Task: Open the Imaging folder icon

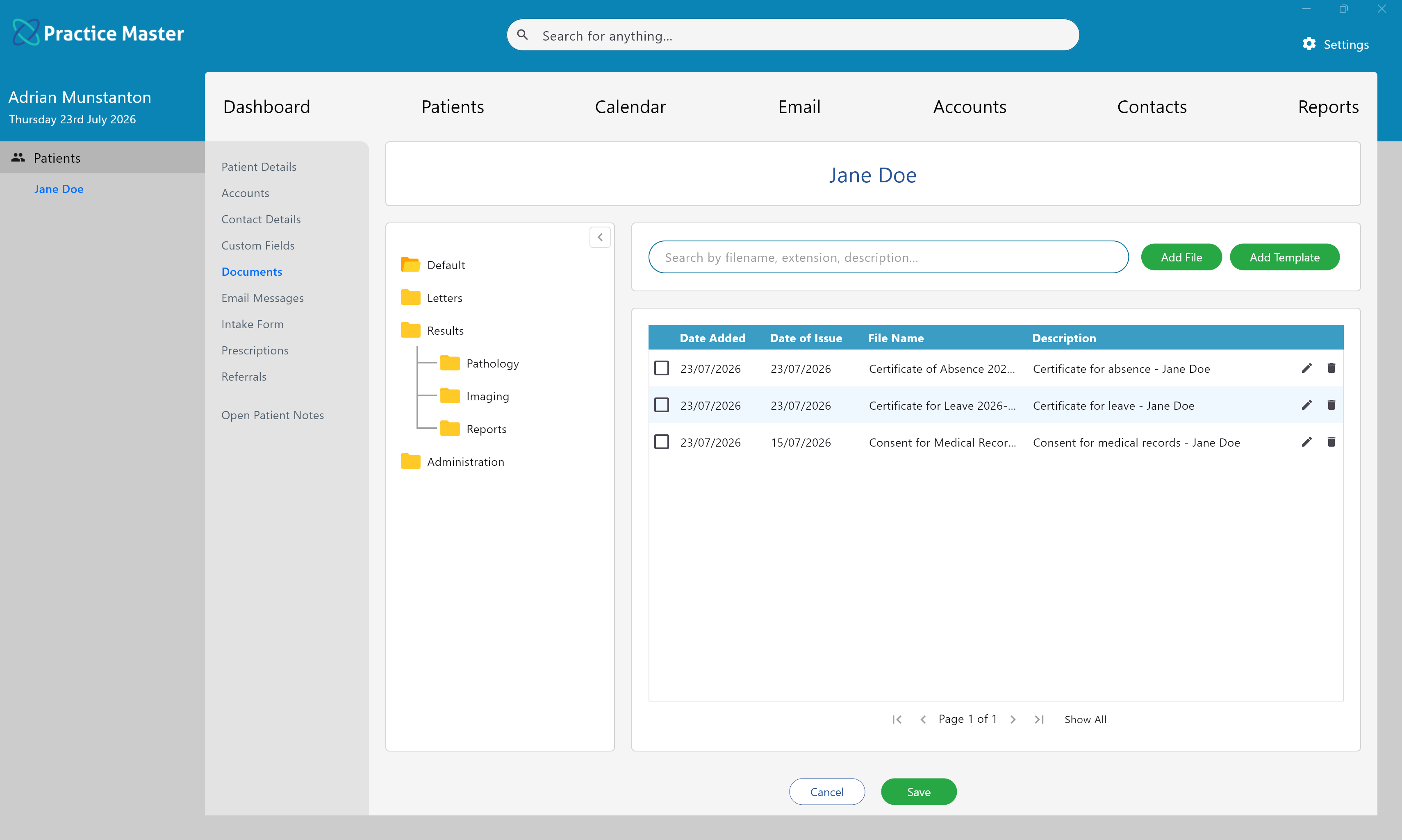Action: tap(450, 396)
